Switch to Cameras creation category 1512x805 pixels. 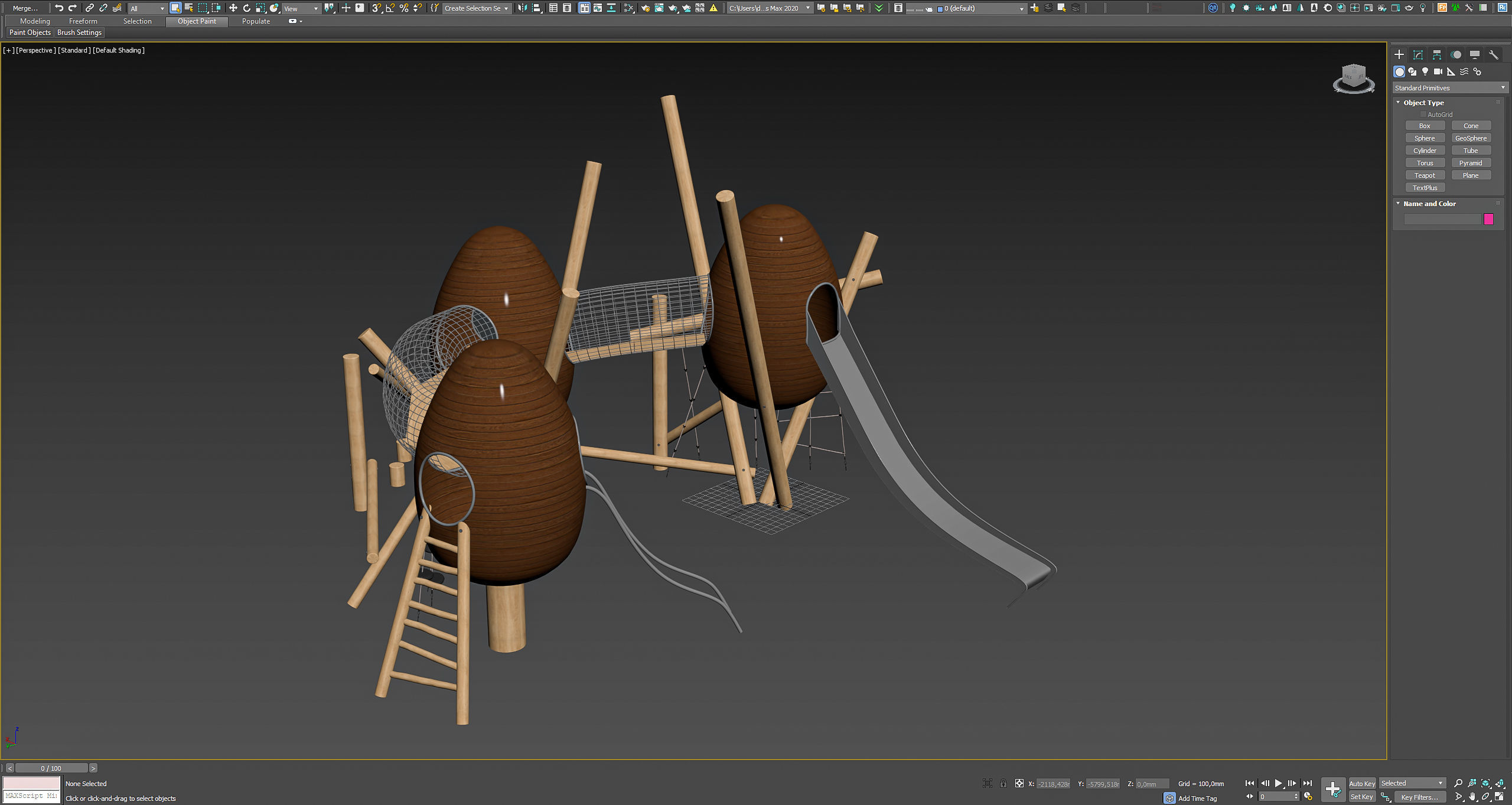pos(1438,71)
